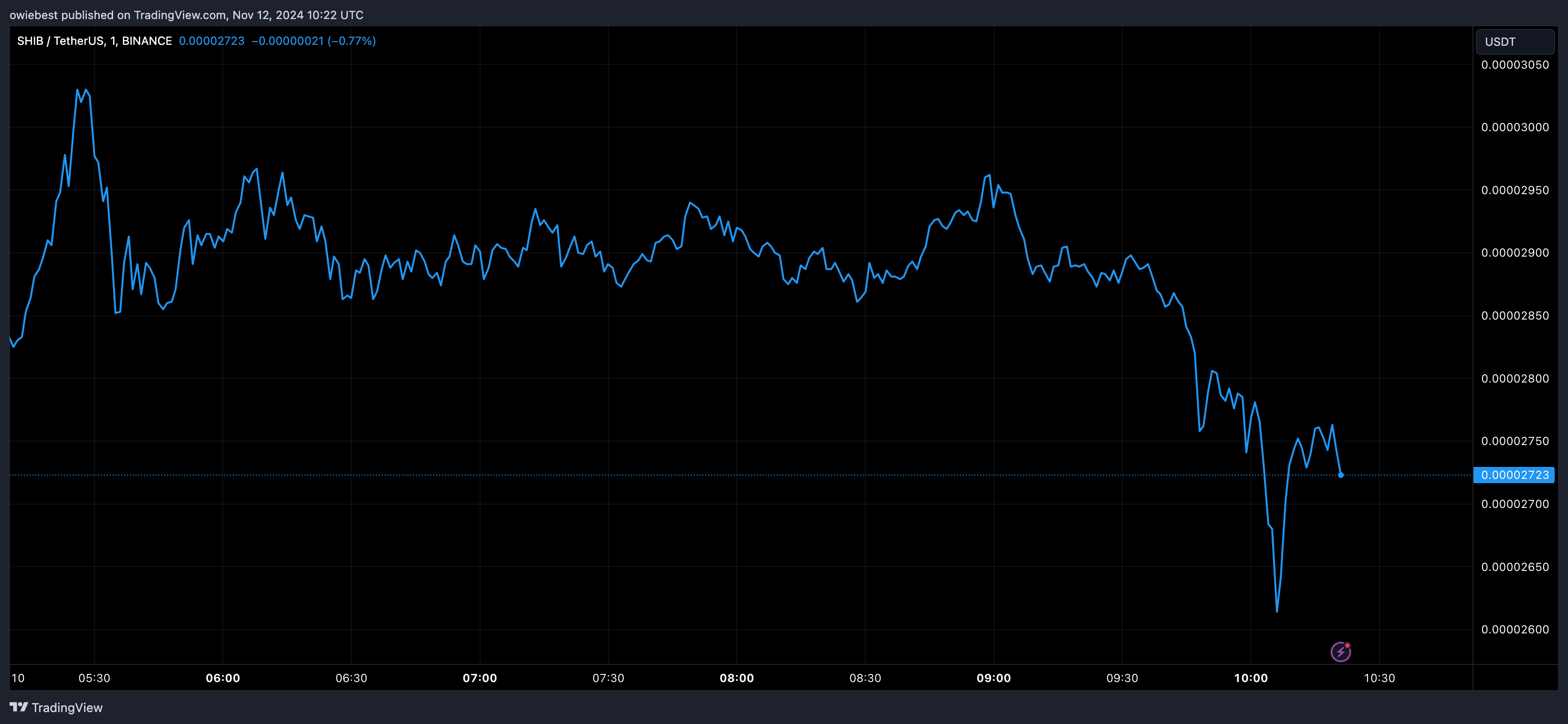Click the TradingView logo icon
Image resolution: width=1568 pixels, height=724 pixels.
pyautogui.click(x=19, y=707)
